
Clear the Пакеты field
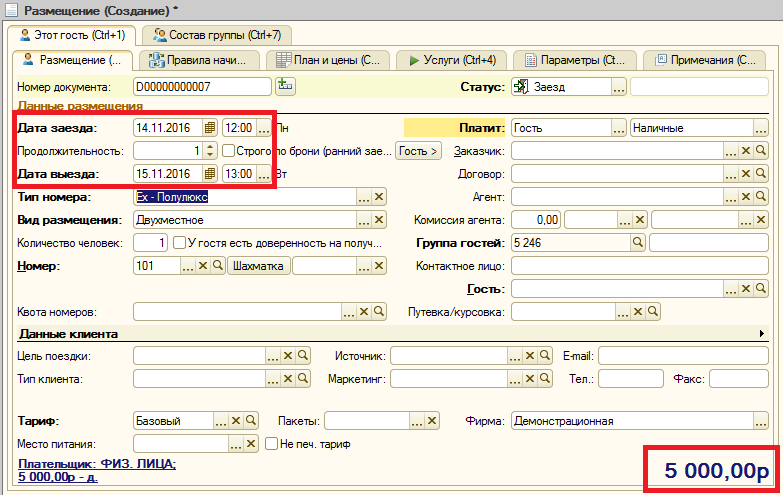pyautogui.click(x=432, y=421)
